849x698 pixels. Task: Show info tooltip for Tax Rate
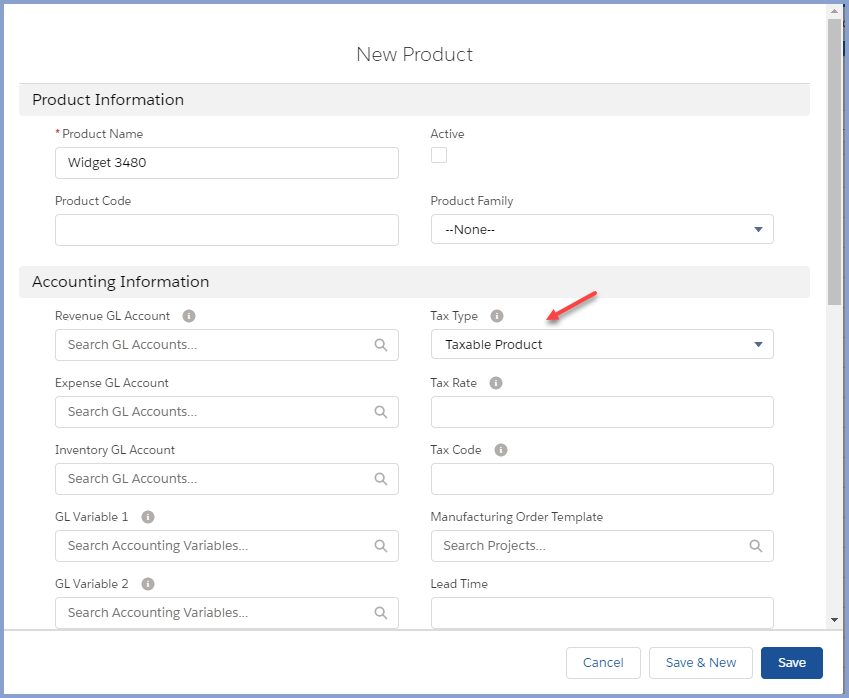click(496, 383)
